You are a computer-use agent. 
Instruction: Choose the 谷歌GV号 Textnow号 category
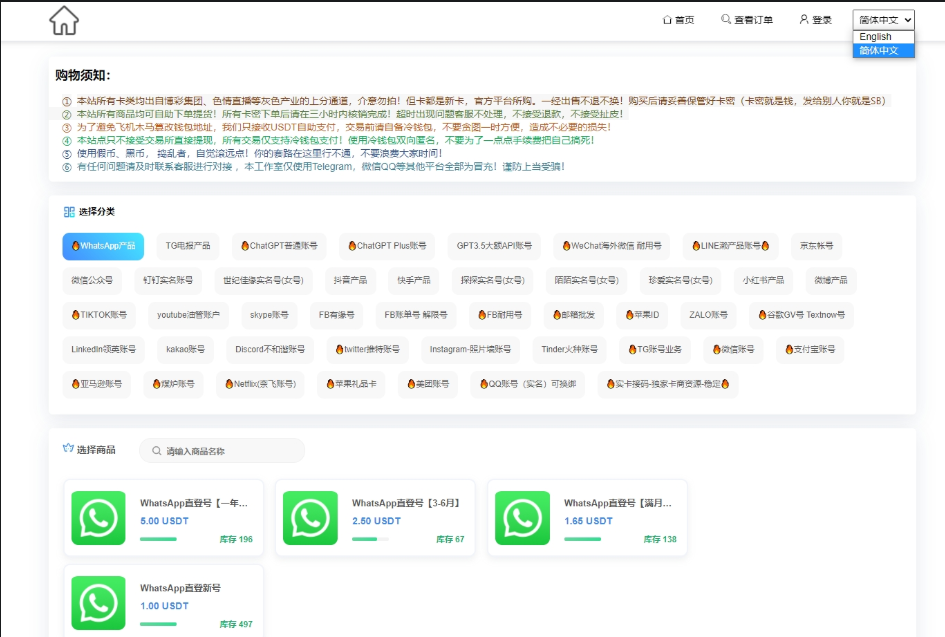pos(802,315)
